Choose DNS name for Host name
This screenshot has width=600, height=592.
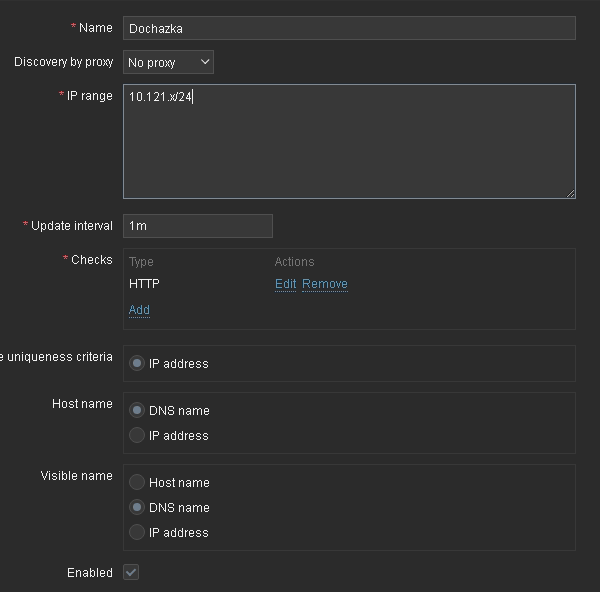pyautogui.click(x=137, y=411)
